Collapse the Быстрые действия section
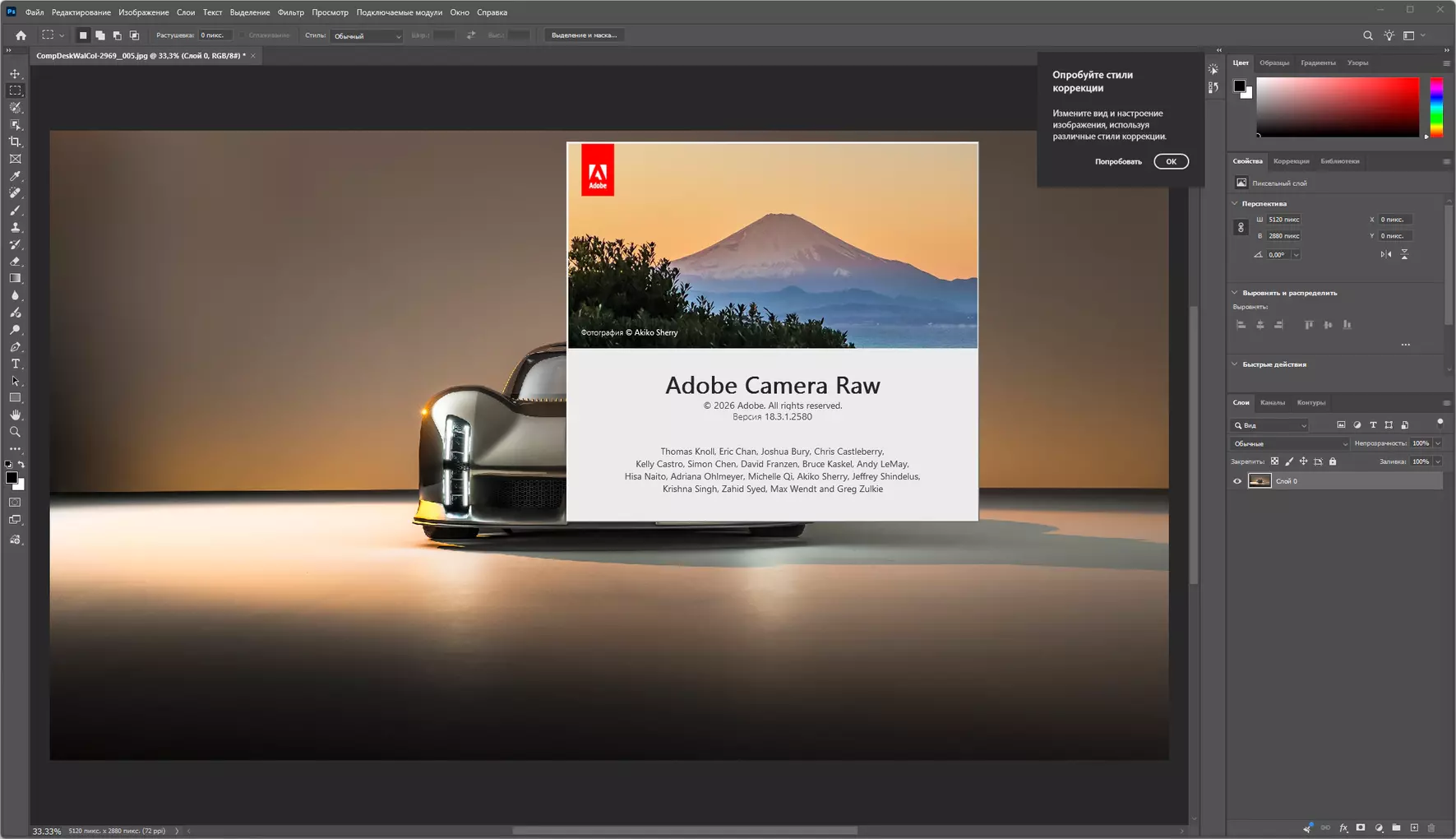The height and width of the screenshot is (839, 1456). 1235,364
